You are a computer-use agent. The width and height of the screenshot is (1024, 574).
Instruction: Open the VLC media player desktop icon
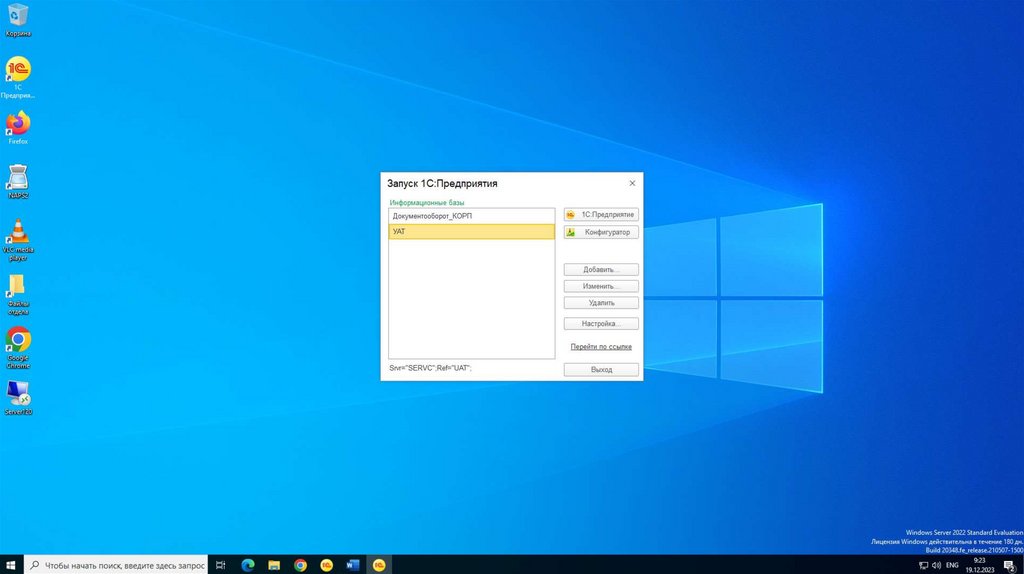[18, 232]
